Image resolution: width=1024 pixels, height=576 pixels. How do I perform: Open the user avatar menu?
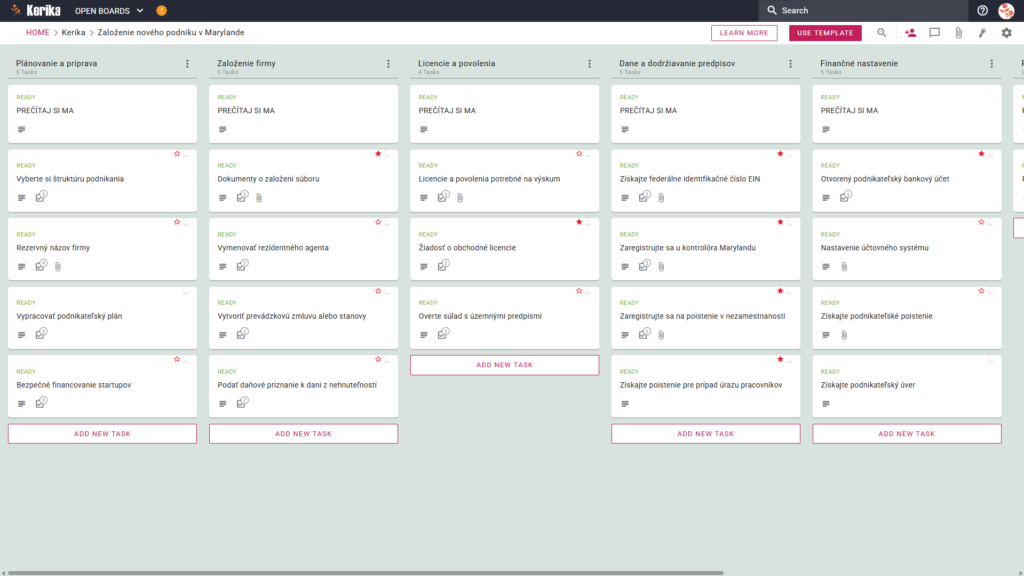click(x=1006, y=10)
